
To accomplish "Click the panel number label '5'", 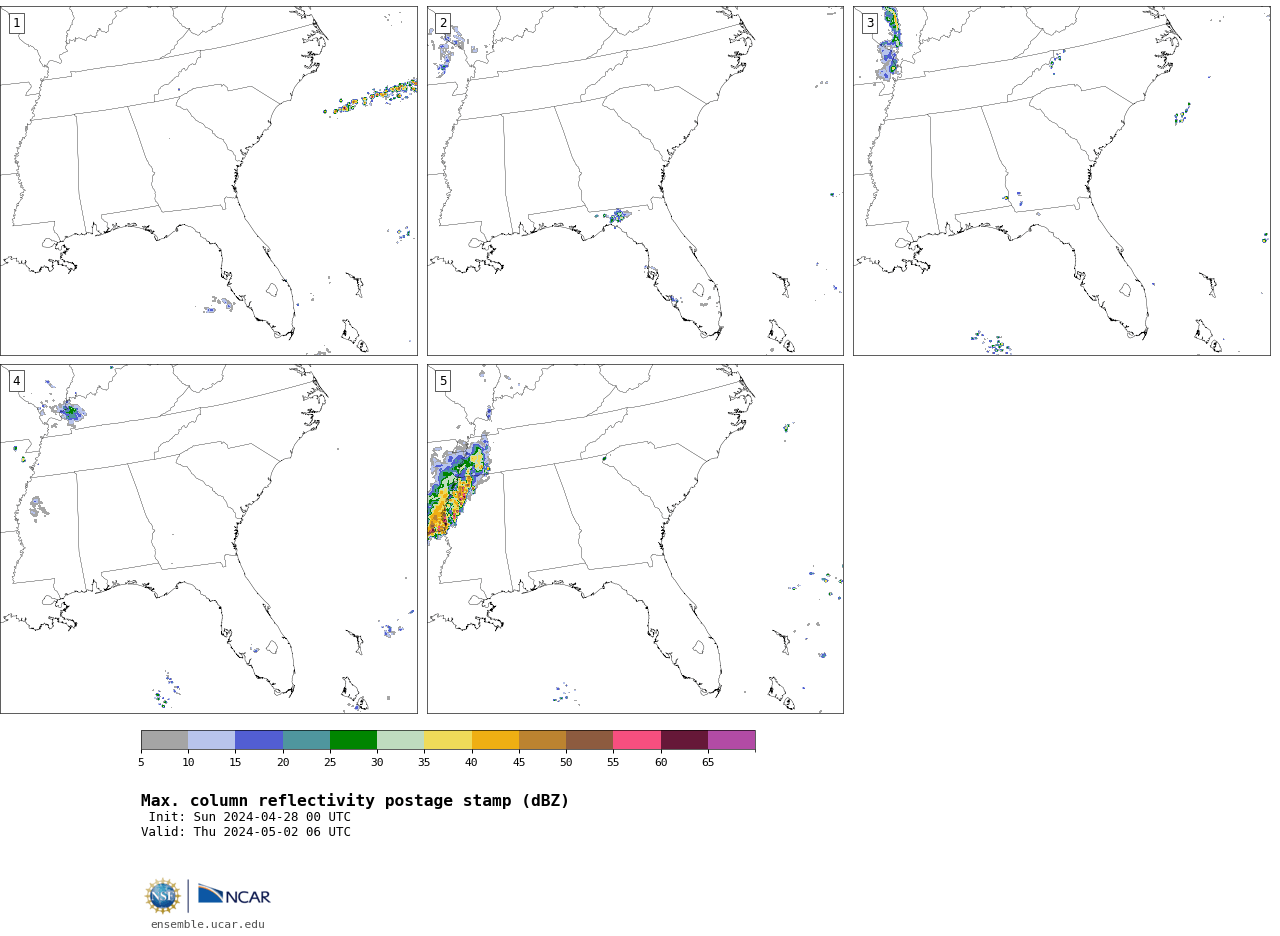I will pyautogui.click(x=443, y=381).
